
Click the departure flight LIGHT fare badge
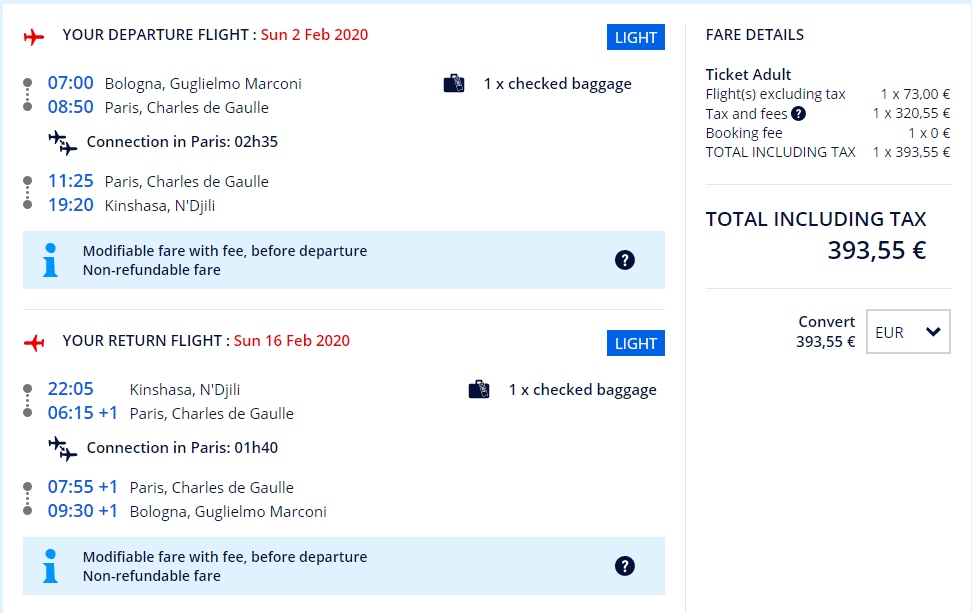635,37
